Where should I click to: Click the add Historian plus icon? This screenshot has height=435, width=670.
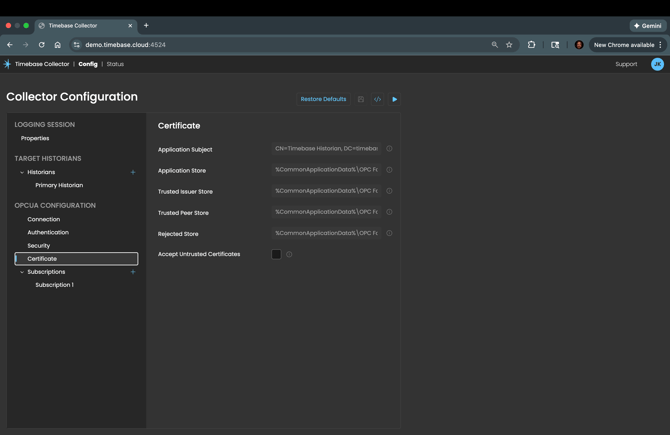coord(133,172)
